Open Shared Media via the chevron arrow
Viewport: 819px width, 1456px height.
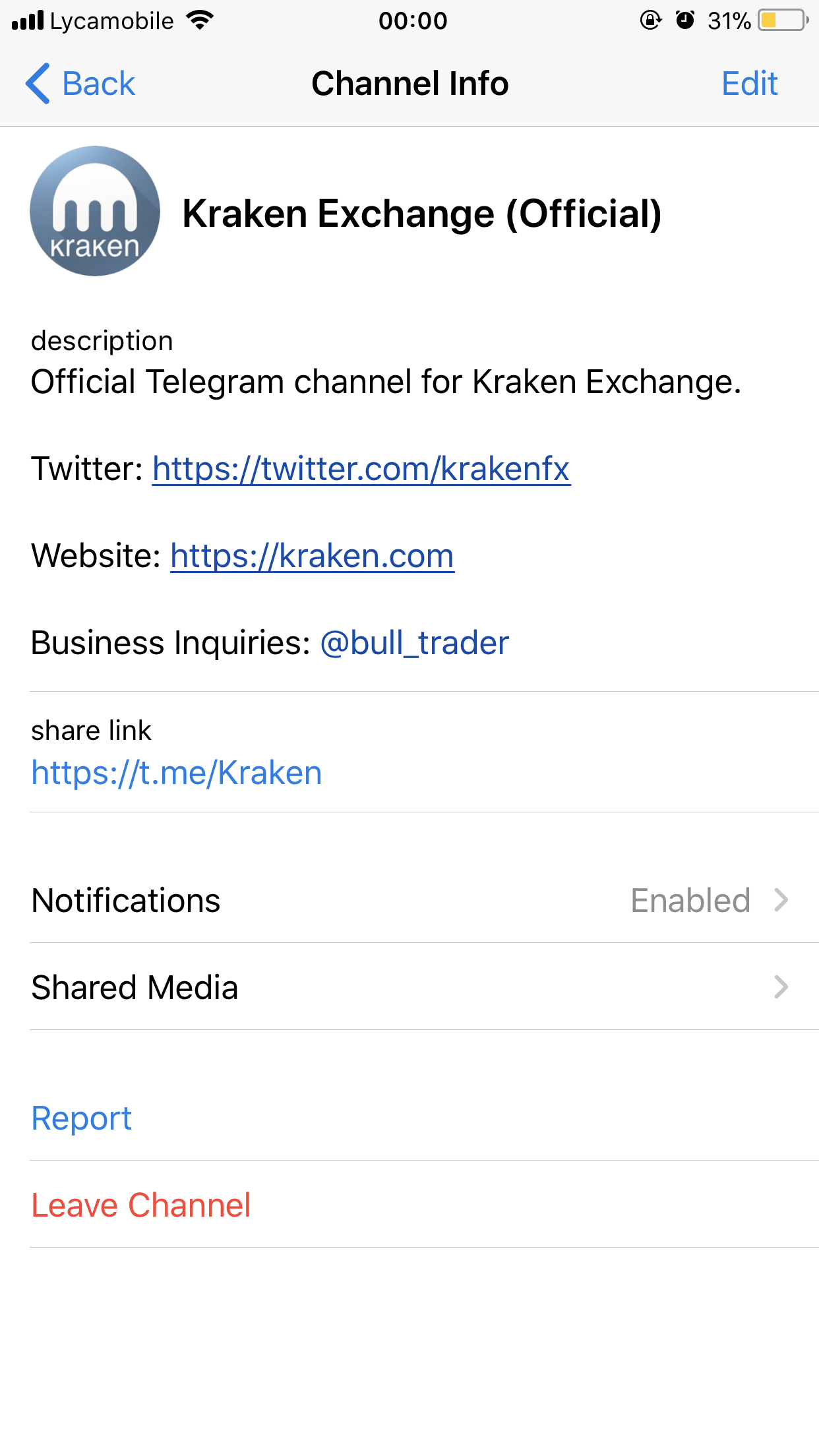pos(781,987)
